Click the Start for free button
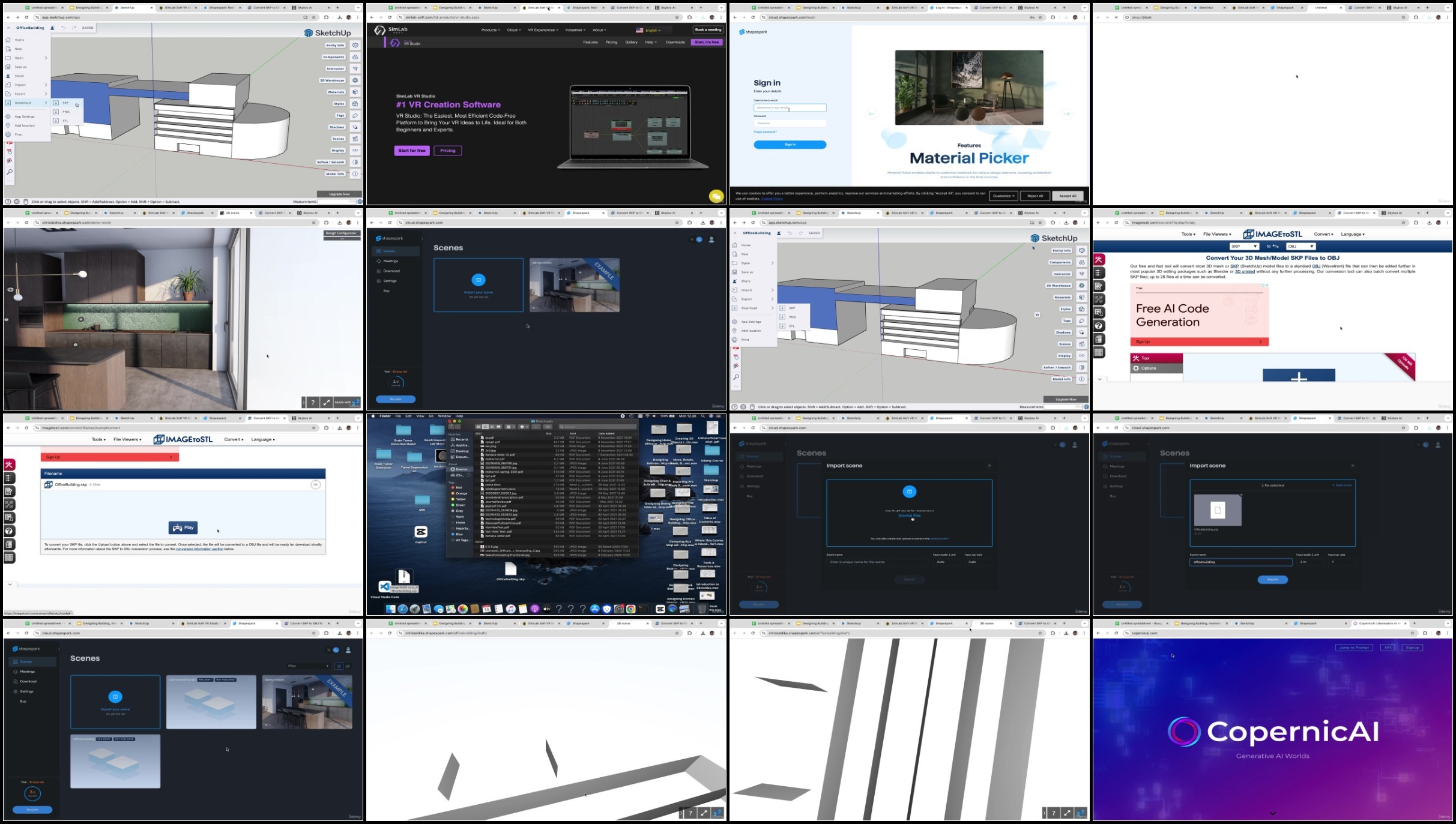Image resolution: width=1456 pixels, height=824 pixels. 412,151
